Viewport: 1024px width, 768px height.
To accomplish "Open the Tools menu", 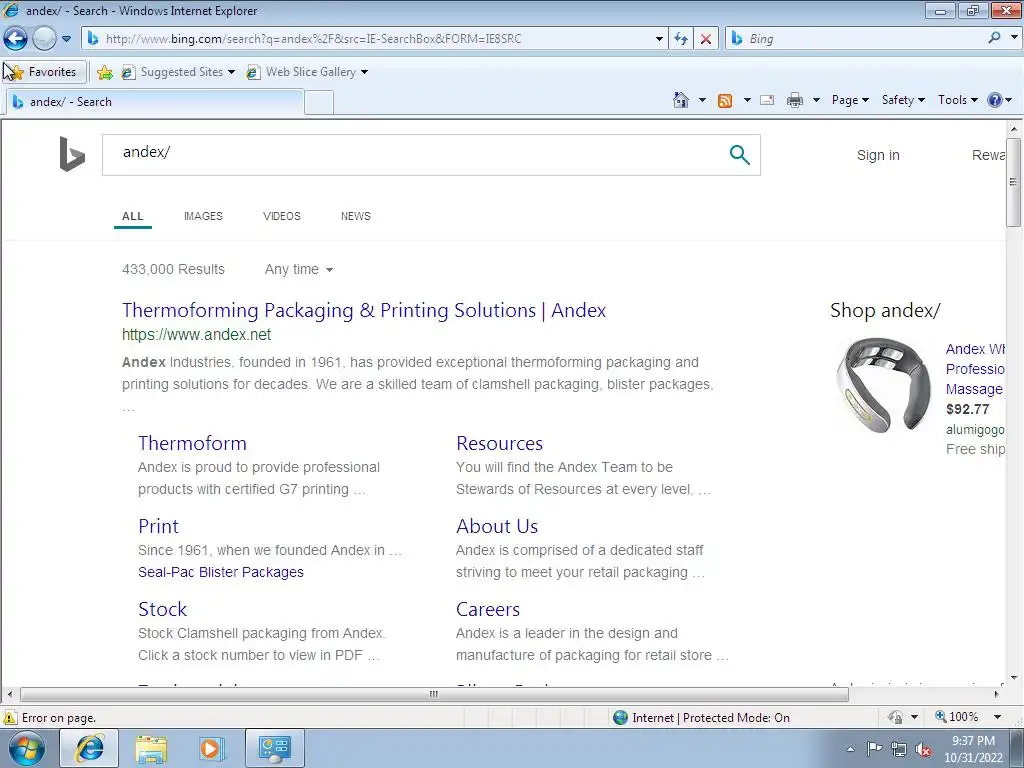I will pos(957,100).
